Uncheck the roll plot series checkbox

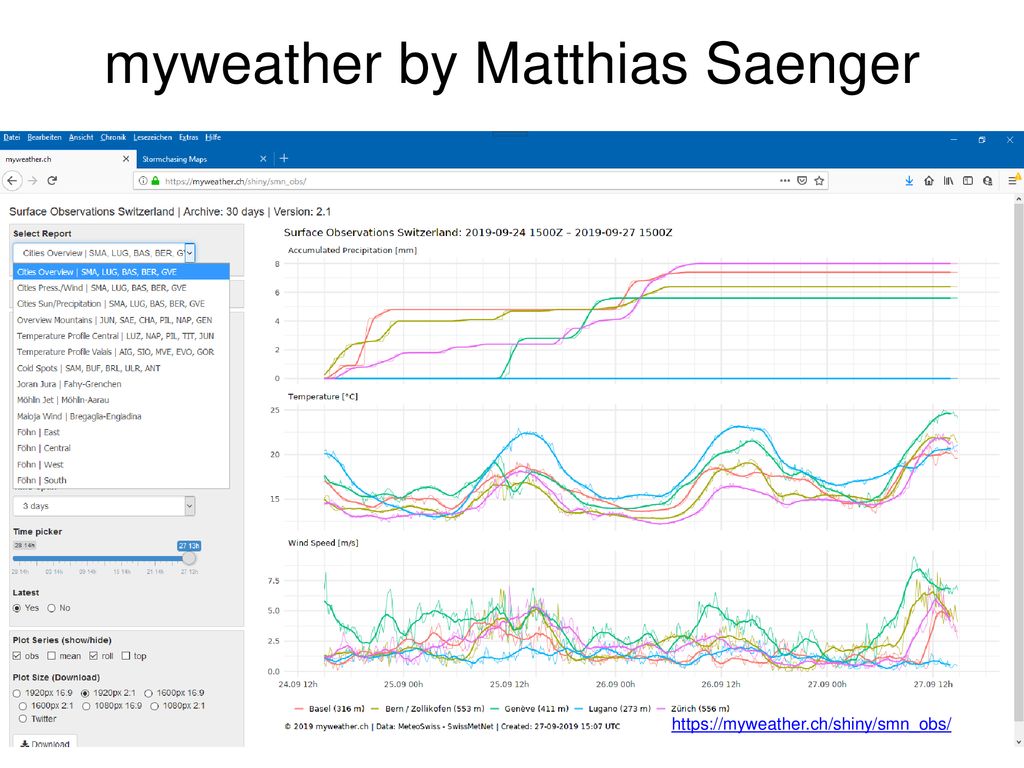coord(93,656)
